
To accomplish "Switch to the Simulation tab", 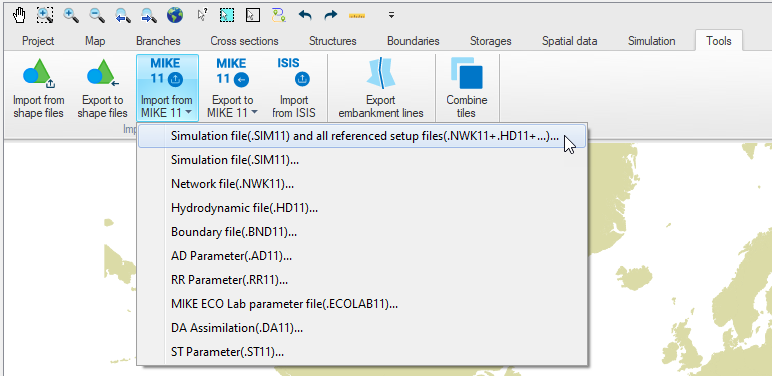I will click(651, 41).
